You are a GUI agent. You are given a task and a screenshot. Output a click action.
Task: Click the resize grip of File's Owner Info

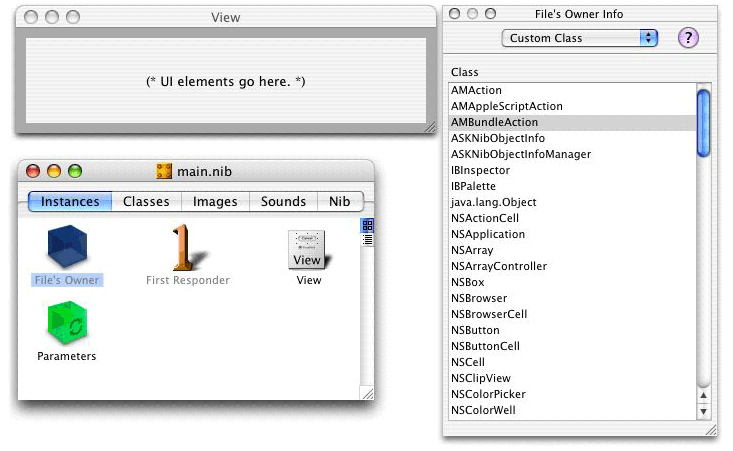pyautogui.click(x=711, y=430)
